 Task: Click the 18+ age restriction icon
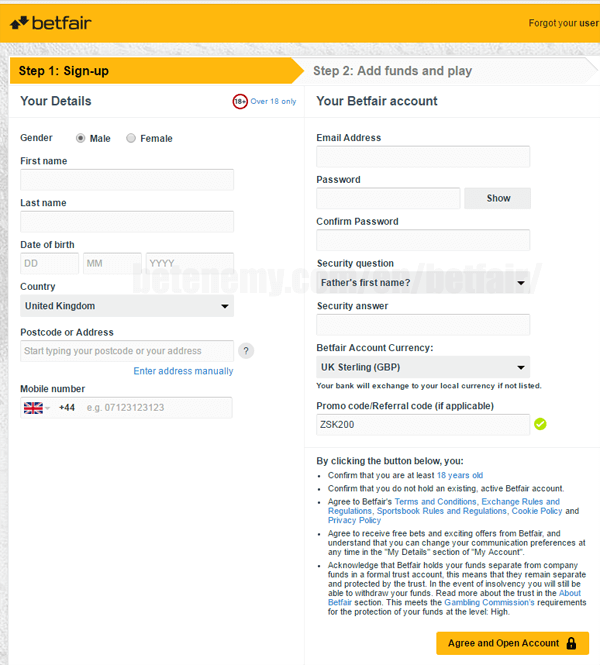(x=240, y=101)
